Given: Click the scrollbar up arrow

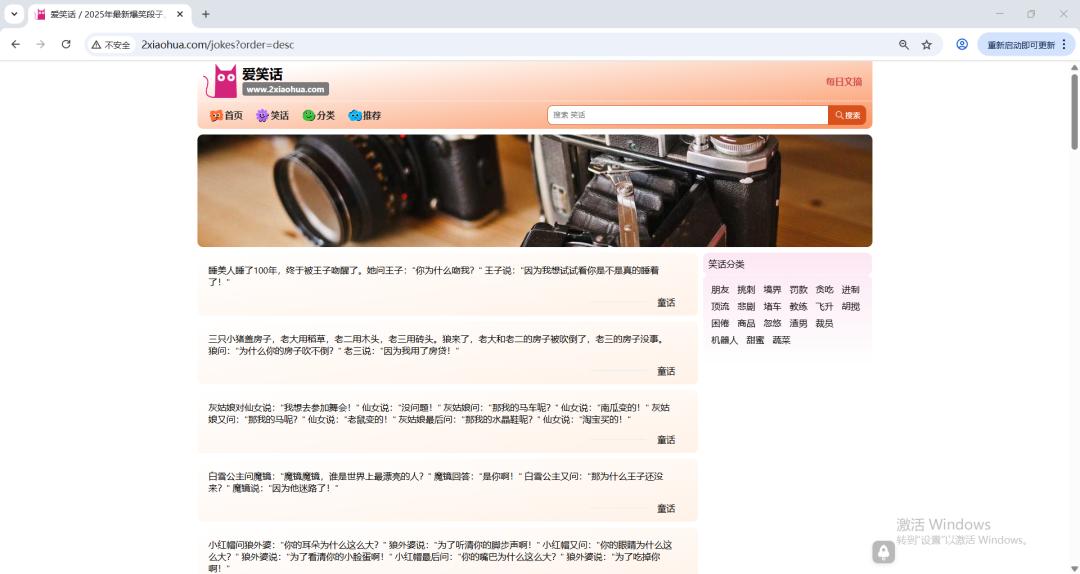Looking at the screenshot, I should [1074, 67].
